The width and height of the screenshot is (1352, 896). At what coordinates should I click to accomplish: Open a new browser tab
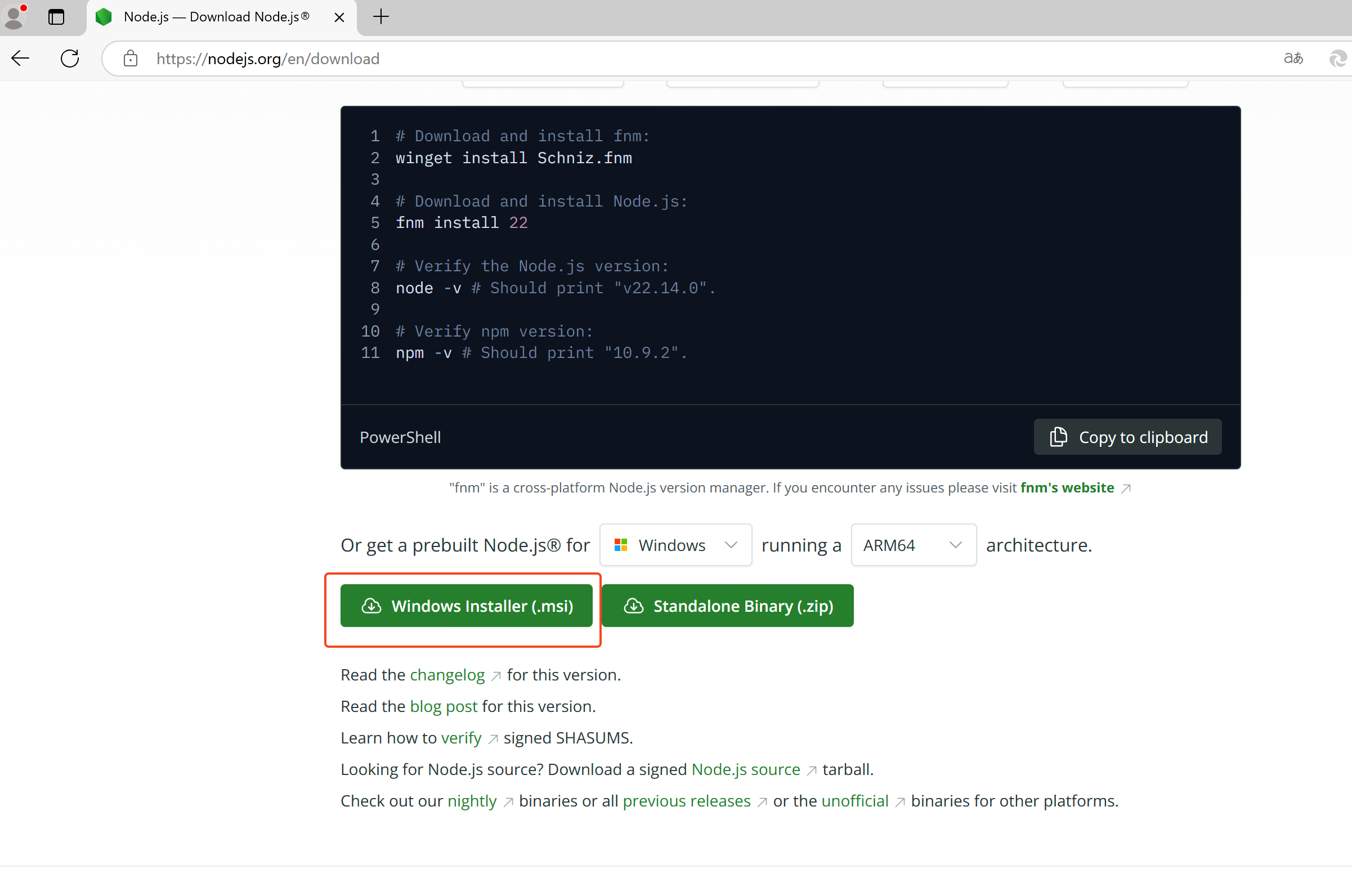(x=380, y=17)
